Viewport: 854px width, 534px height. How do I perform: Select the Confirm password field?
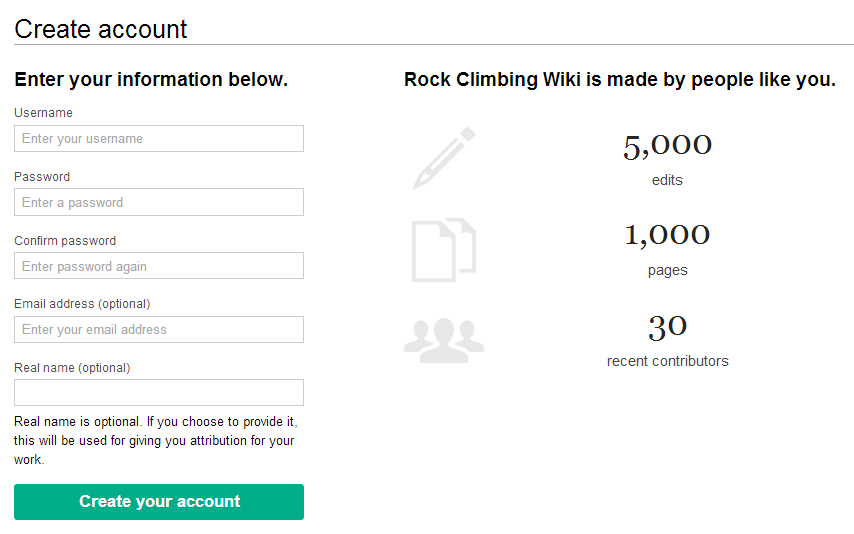coord(159,266)
